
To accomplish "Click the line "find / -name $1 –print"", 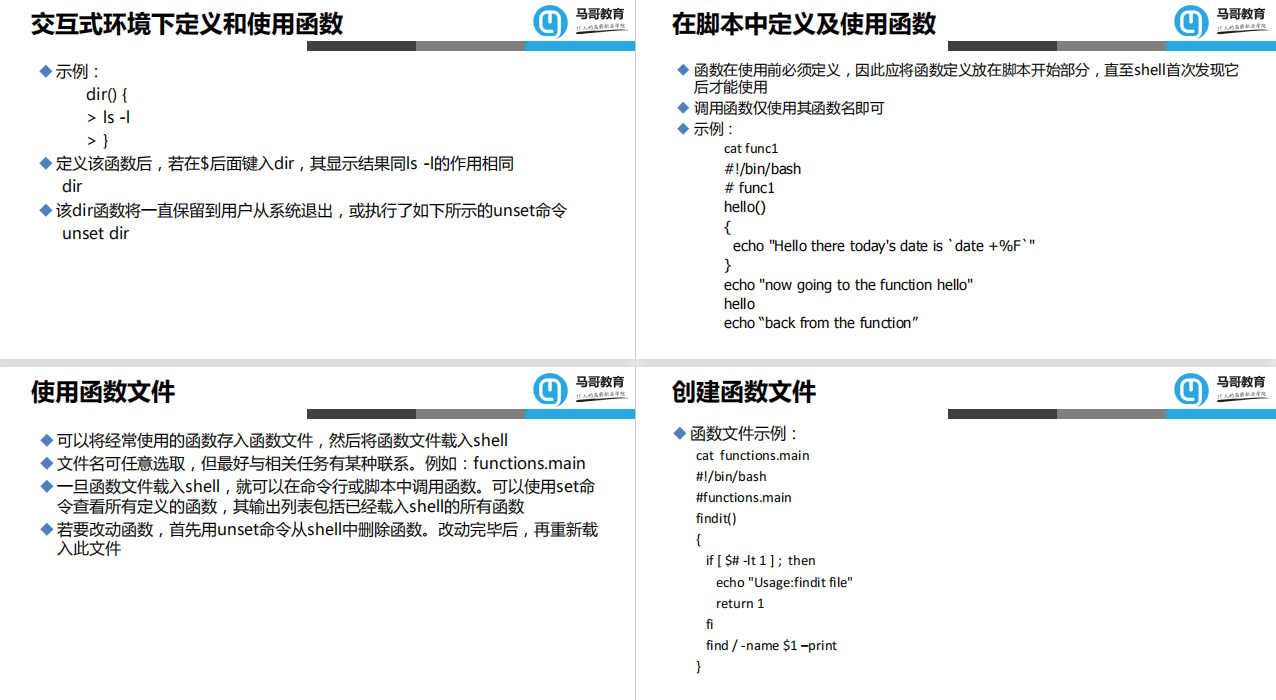I will coord(771,645).
